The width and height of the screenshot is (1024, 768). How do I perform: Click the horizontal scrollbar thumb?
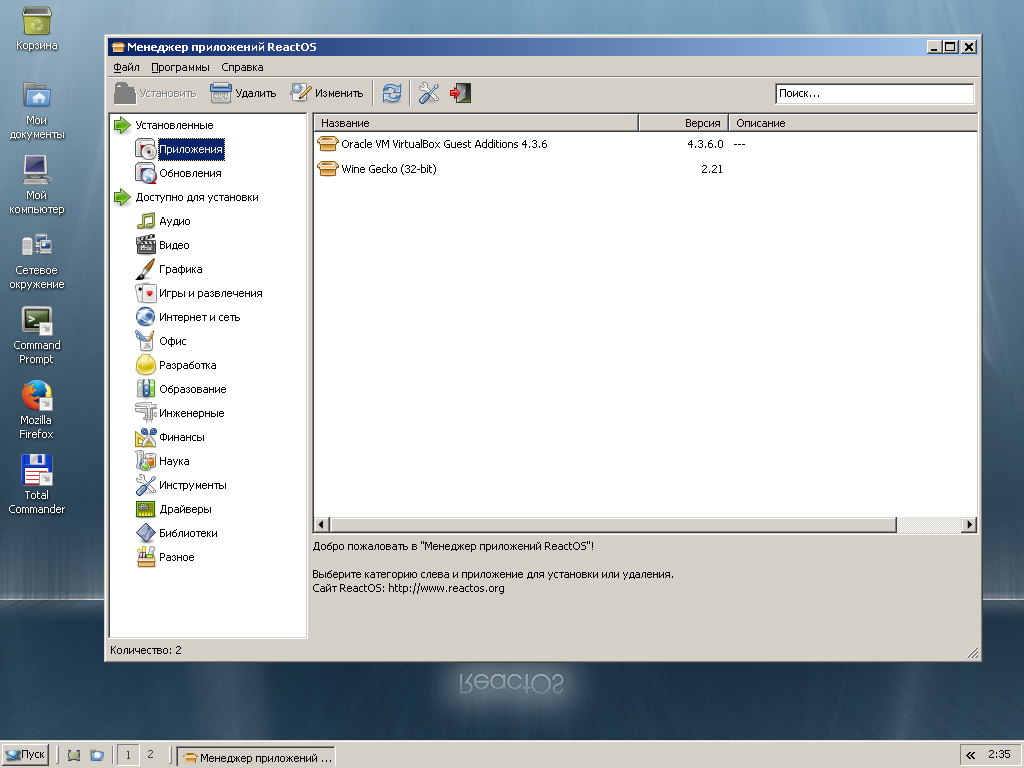pos(613,524)
